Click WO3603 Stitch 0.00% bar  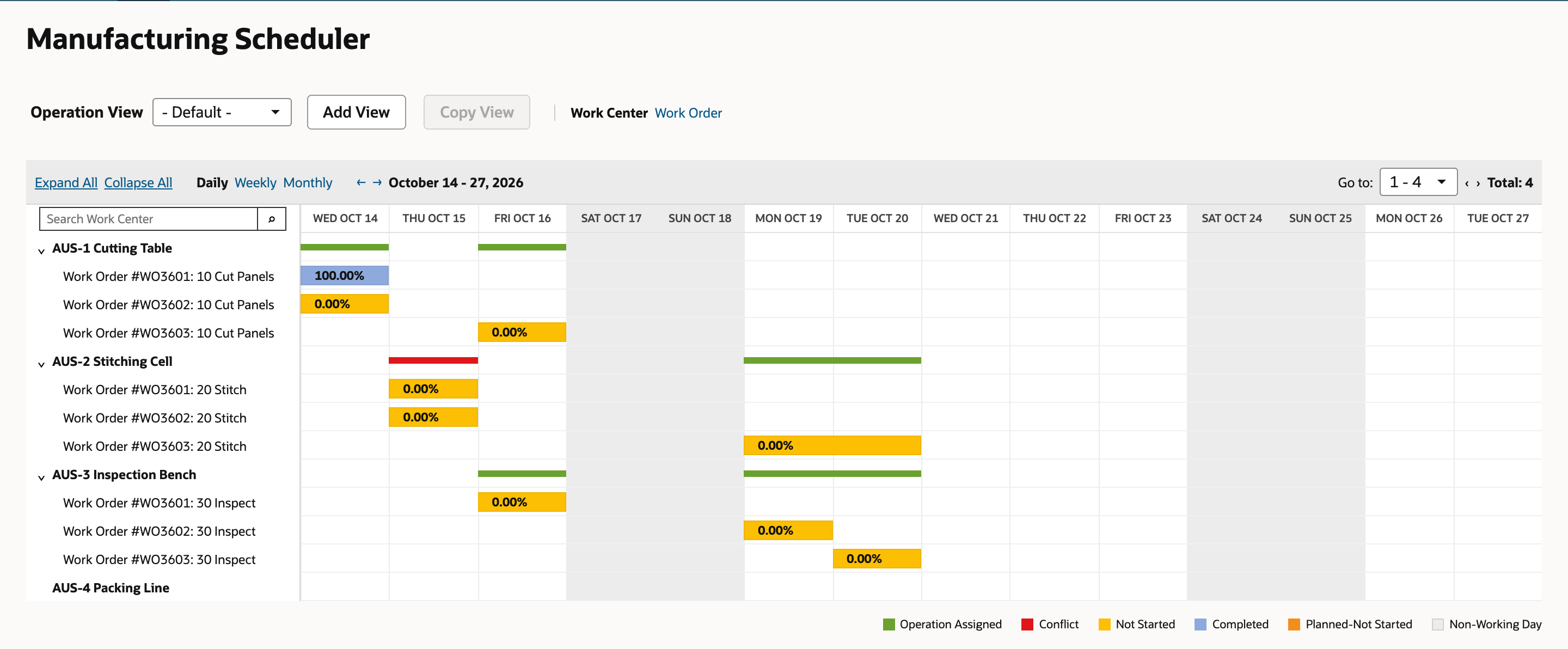pyautogui.click(x=832, y=446)
